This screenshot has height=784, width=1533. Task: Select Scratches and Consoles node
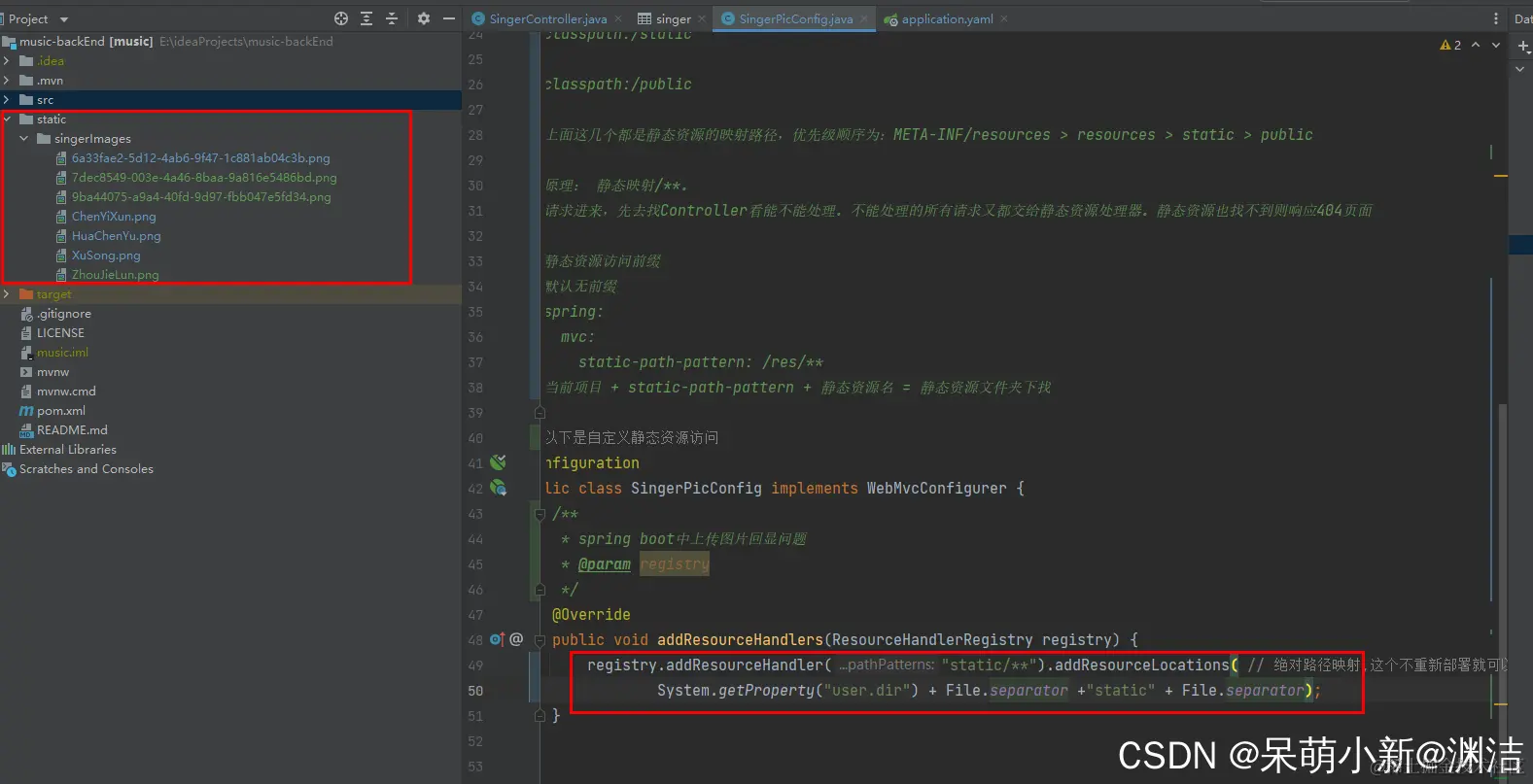tap(86, 468)
